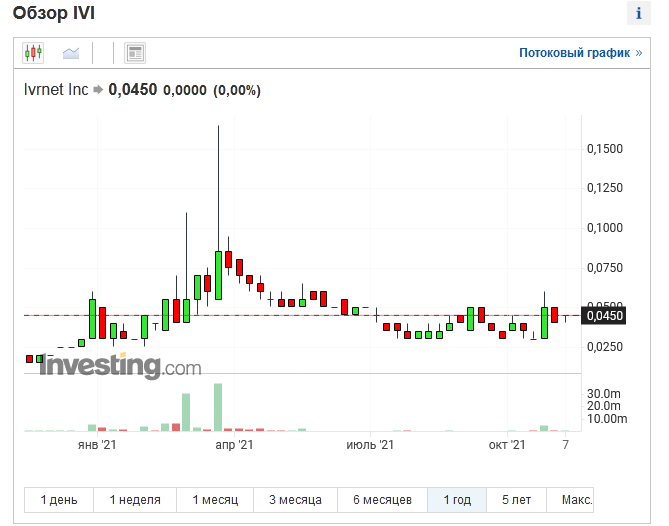The height and width of the screenshot is (526, 669).
Task: Click the янв '21 date axis label
Action: (97, 445)
